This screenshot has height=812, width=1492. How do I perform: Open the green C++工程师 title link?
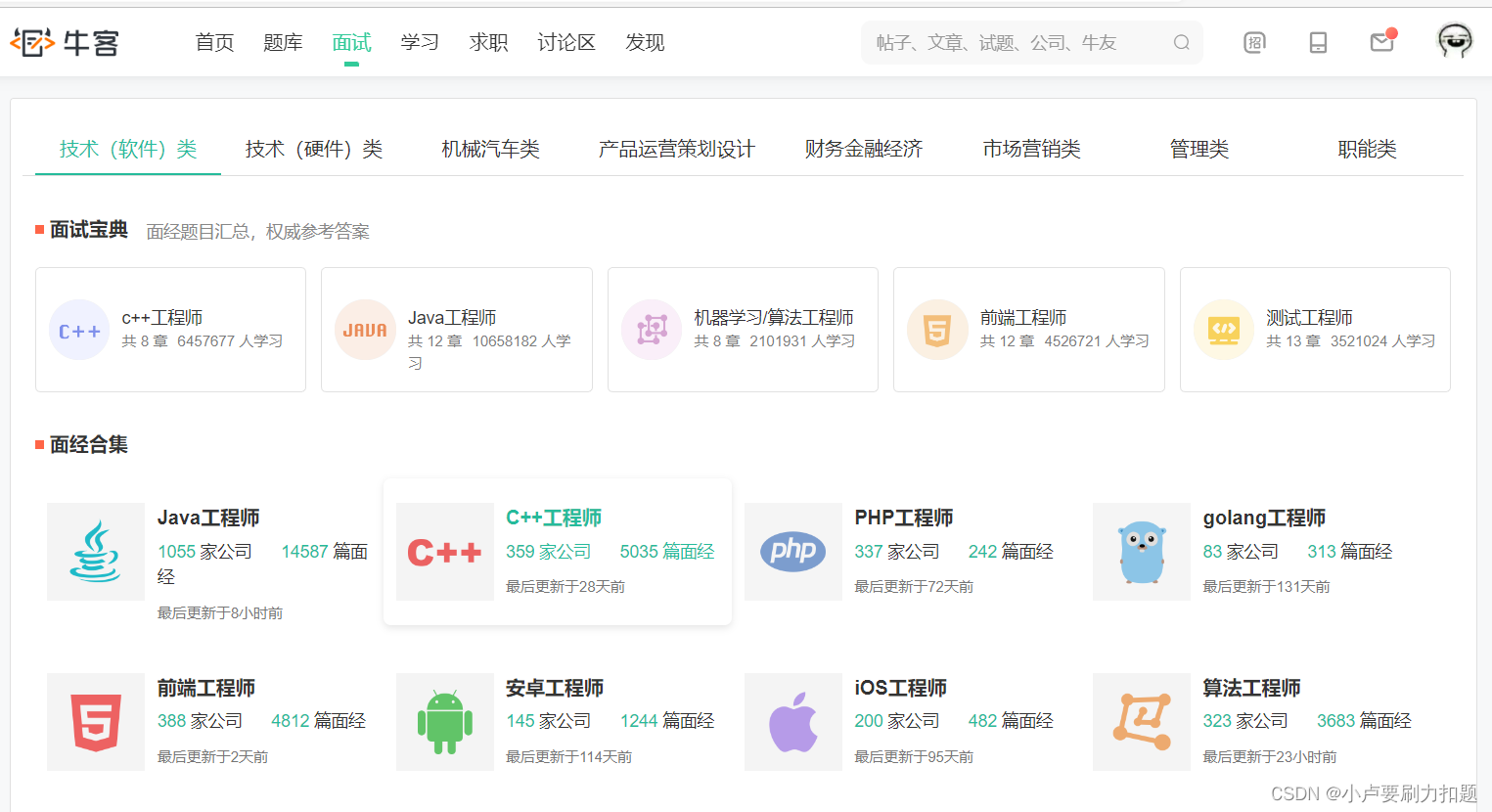[554, 518]
